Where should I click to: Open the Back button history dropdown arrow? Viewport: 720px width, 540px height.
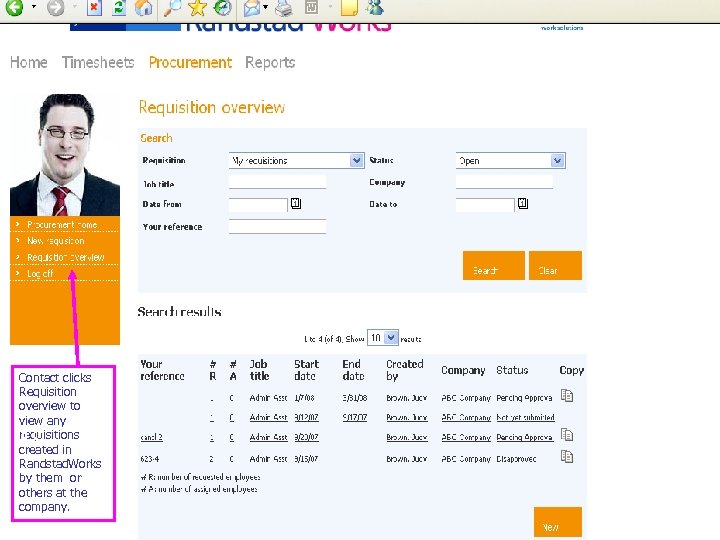34,7
